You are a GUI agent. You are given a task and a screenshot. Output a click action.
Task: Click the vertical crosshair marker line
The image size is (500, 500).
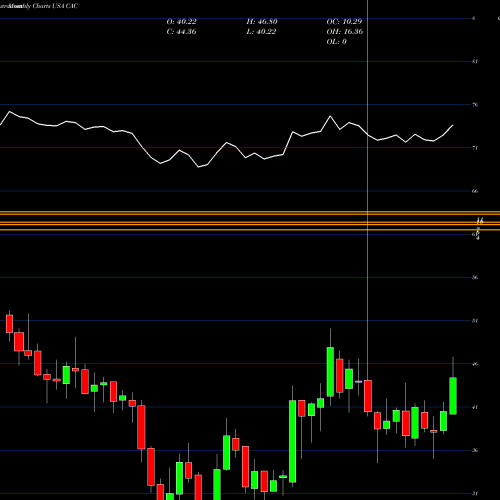(x=367, y=190)
